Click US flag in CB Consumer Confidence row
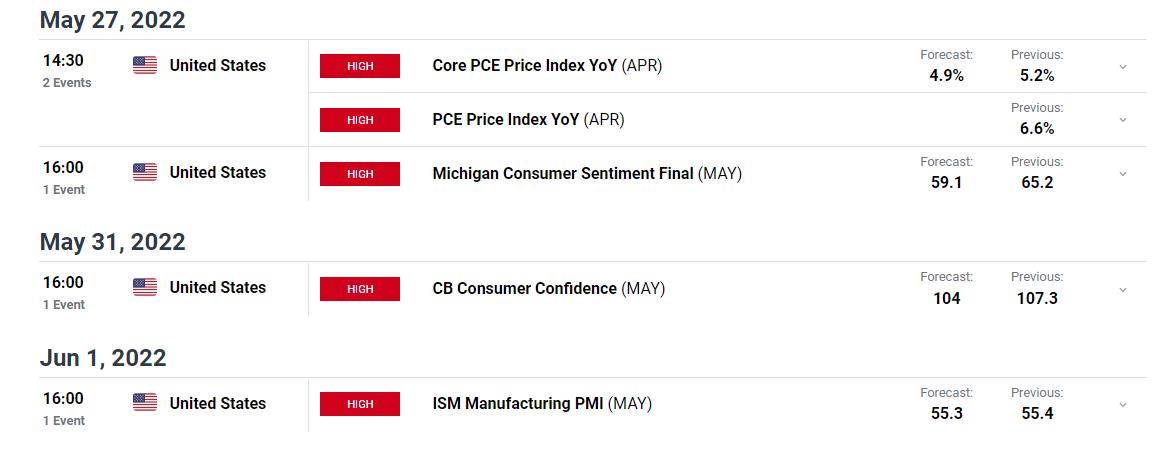Screen dimensions: 1174x461 (145, 288)
